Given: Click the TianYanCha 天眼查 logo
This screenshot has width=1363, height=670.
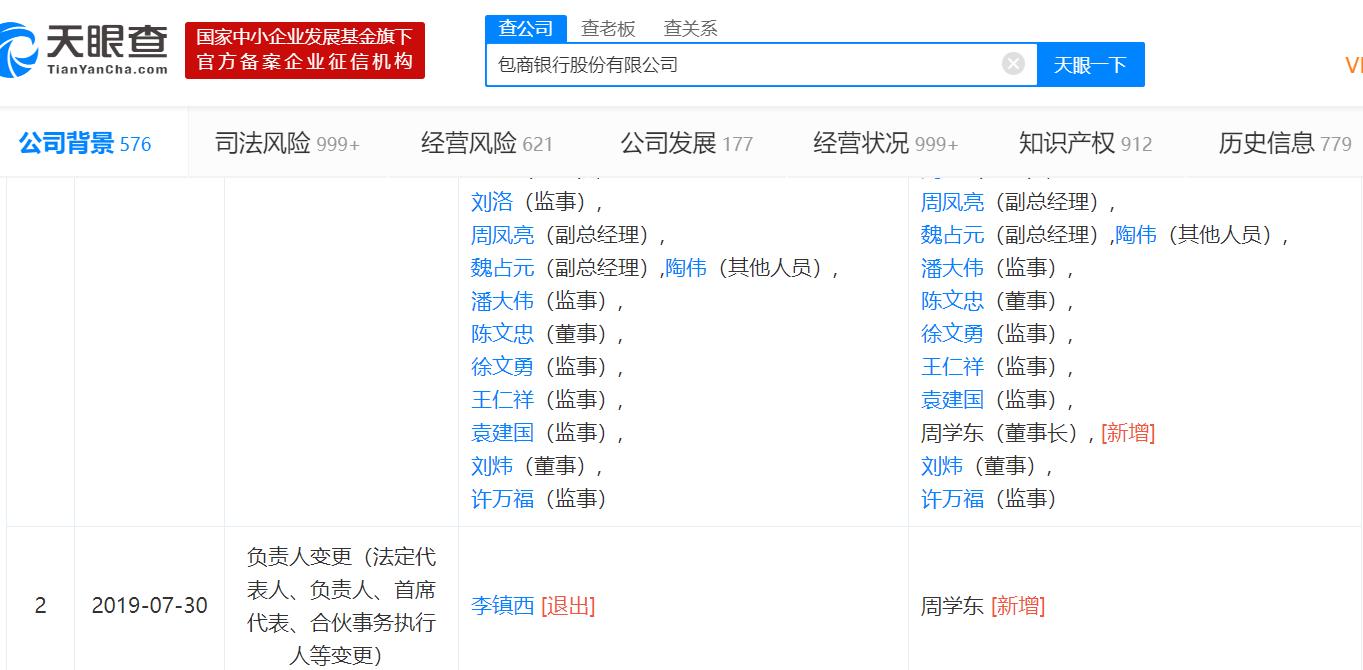Looking at the screenshot, I should click(84, 50).
